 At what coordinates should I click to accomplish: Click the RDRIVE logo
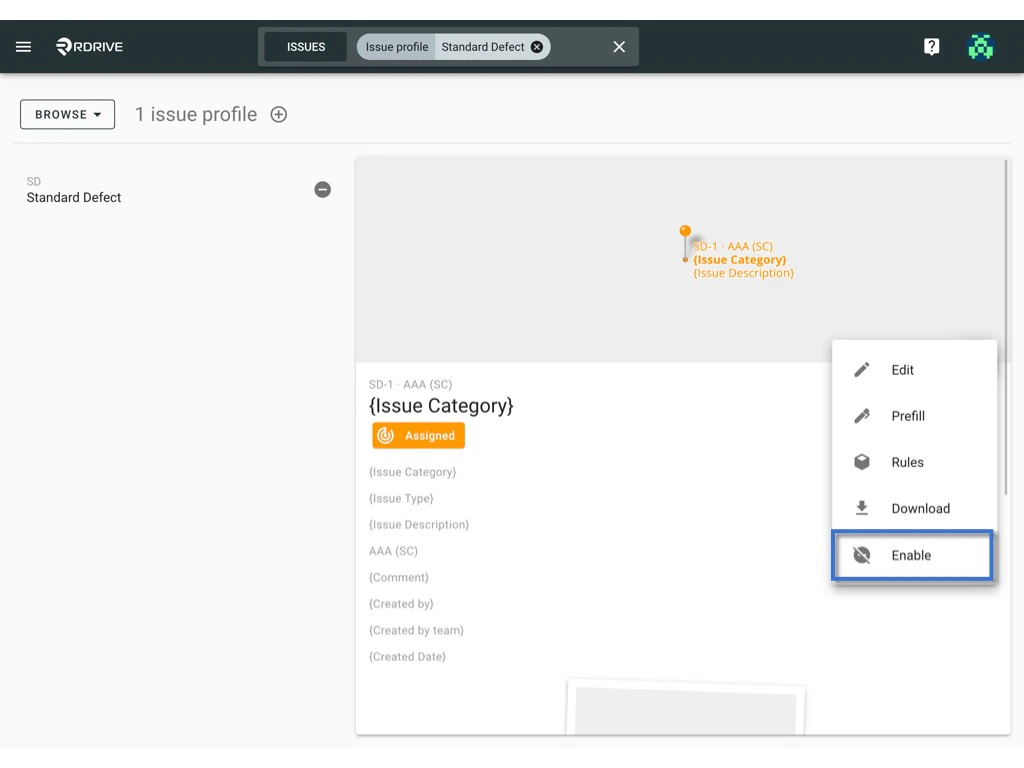(x=88, y=46)
